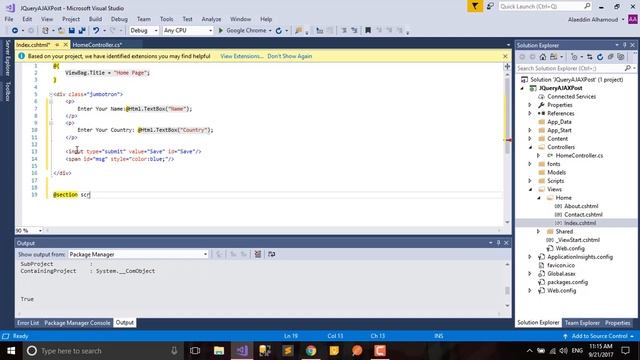The width and height of the screenshot is (640, 360).
Task: Toggle word wrap icon in Output toolbar
Action: pyautogui.click(x=271, y=254)
